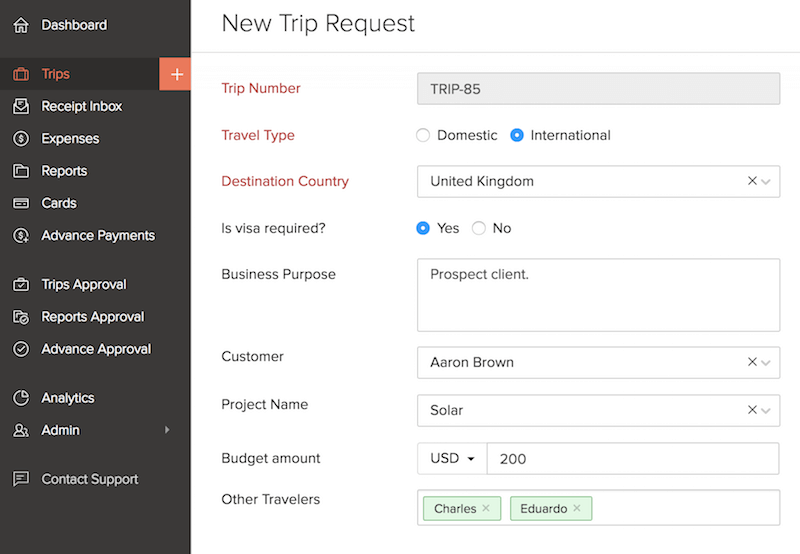Remove Eduardo from Other Travelers

pyautogui.click(x=577, y=508)
